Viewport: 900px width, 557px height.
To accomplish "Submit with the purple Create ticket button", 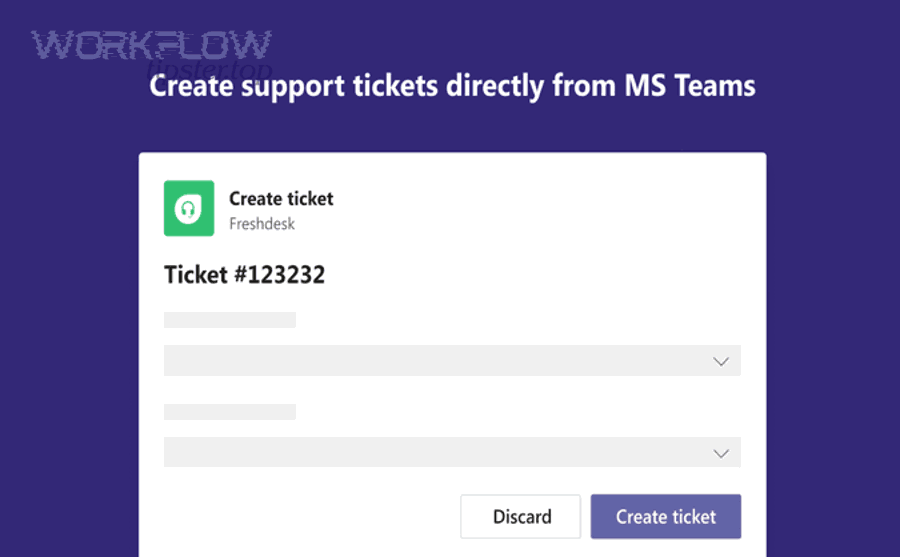I will [x=665, y=517].
